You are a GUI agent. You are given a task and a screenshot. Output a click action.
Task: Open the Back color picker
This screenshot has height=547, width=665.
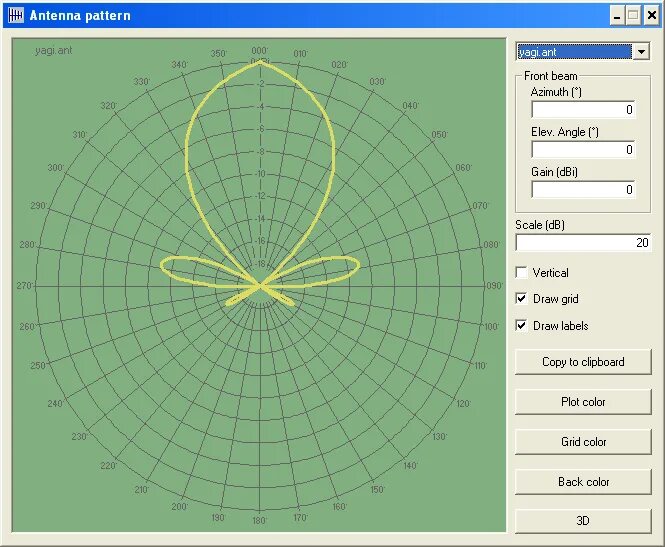tap(583, 482)
